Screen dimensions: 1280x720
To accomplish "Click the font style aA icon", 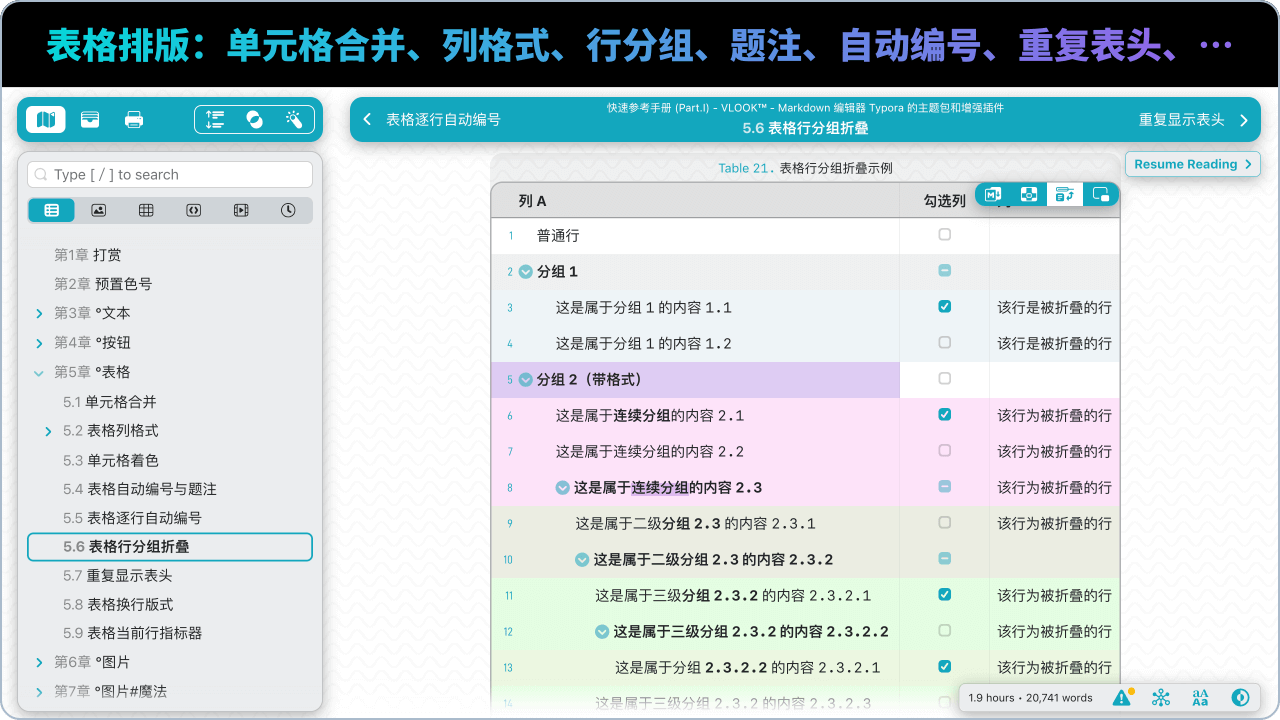I will click(x=1200, y=698).
